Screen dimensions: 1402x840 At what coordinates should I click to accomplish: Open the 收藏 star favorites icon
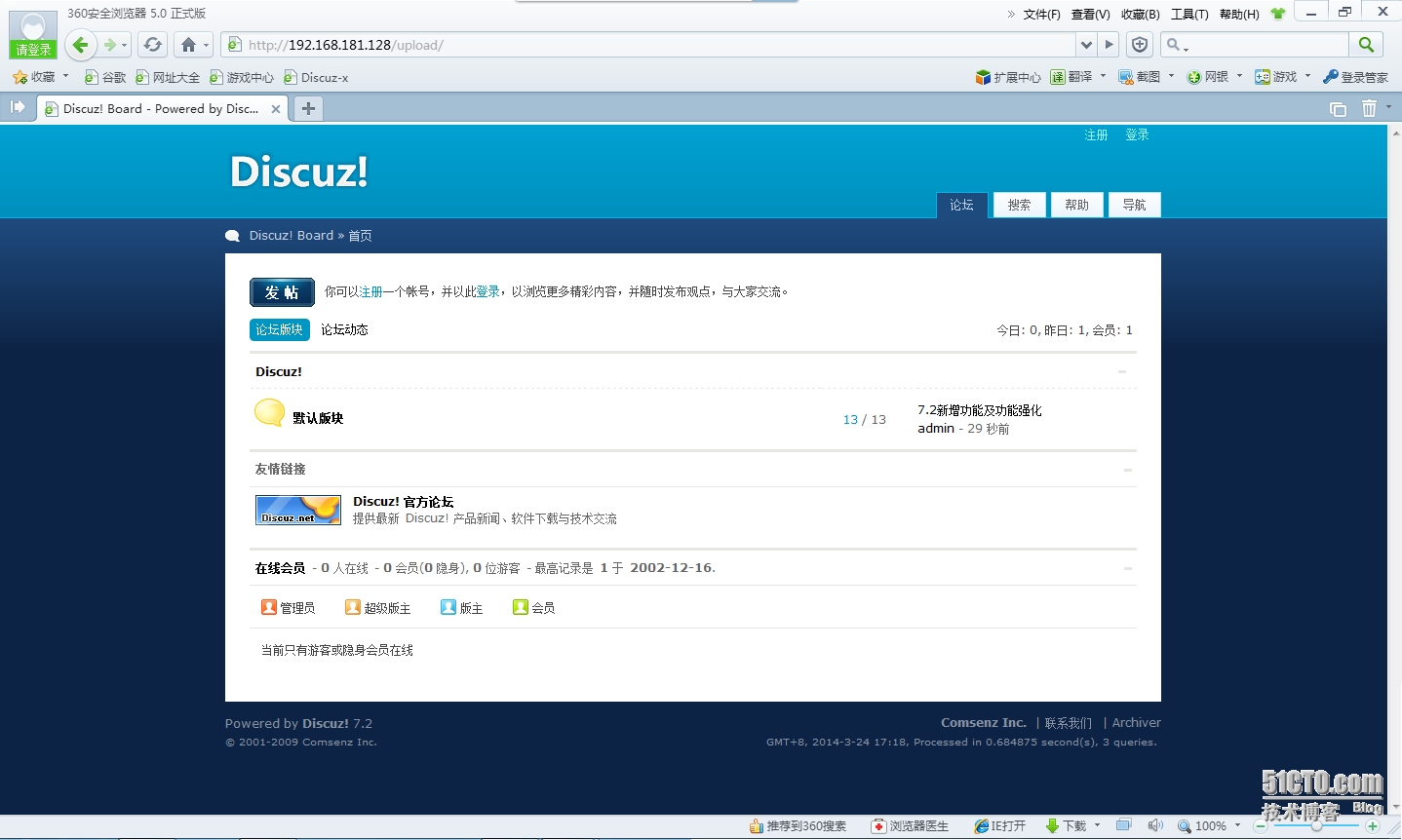pyautogui.click(x=19, y=77)
